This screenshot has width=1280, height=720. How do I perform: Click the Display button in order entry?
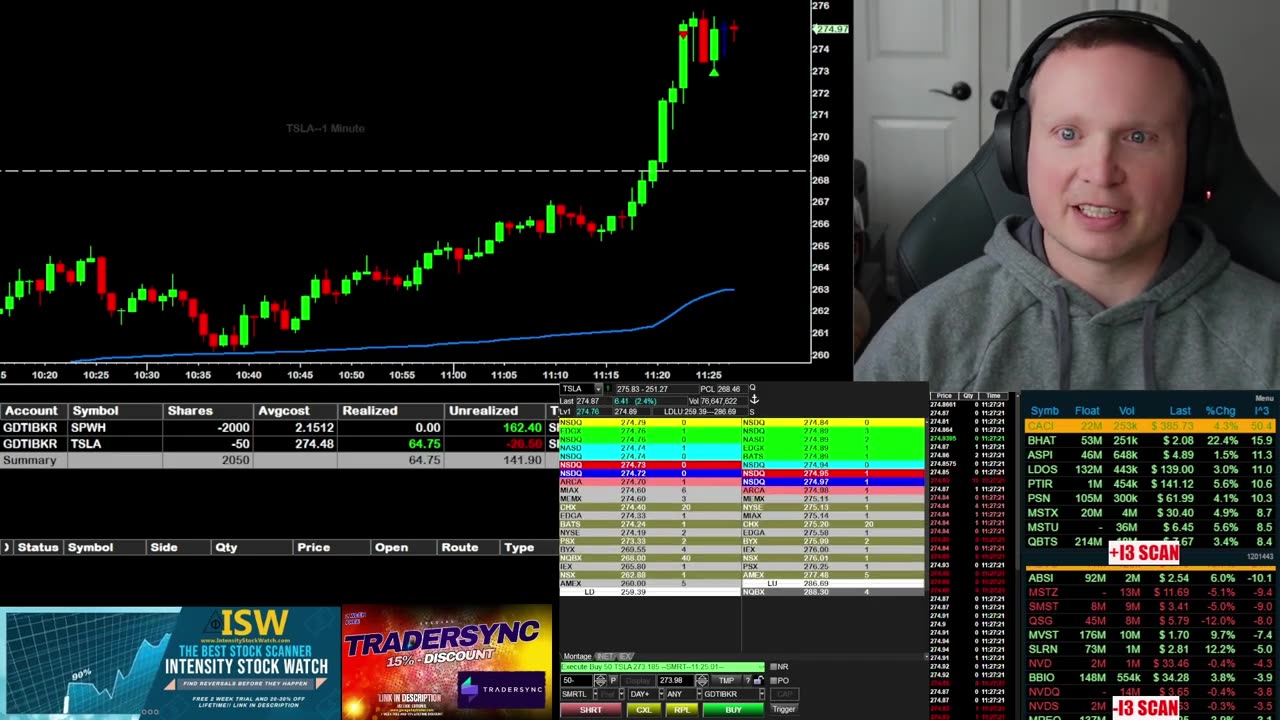click(638, 681)
